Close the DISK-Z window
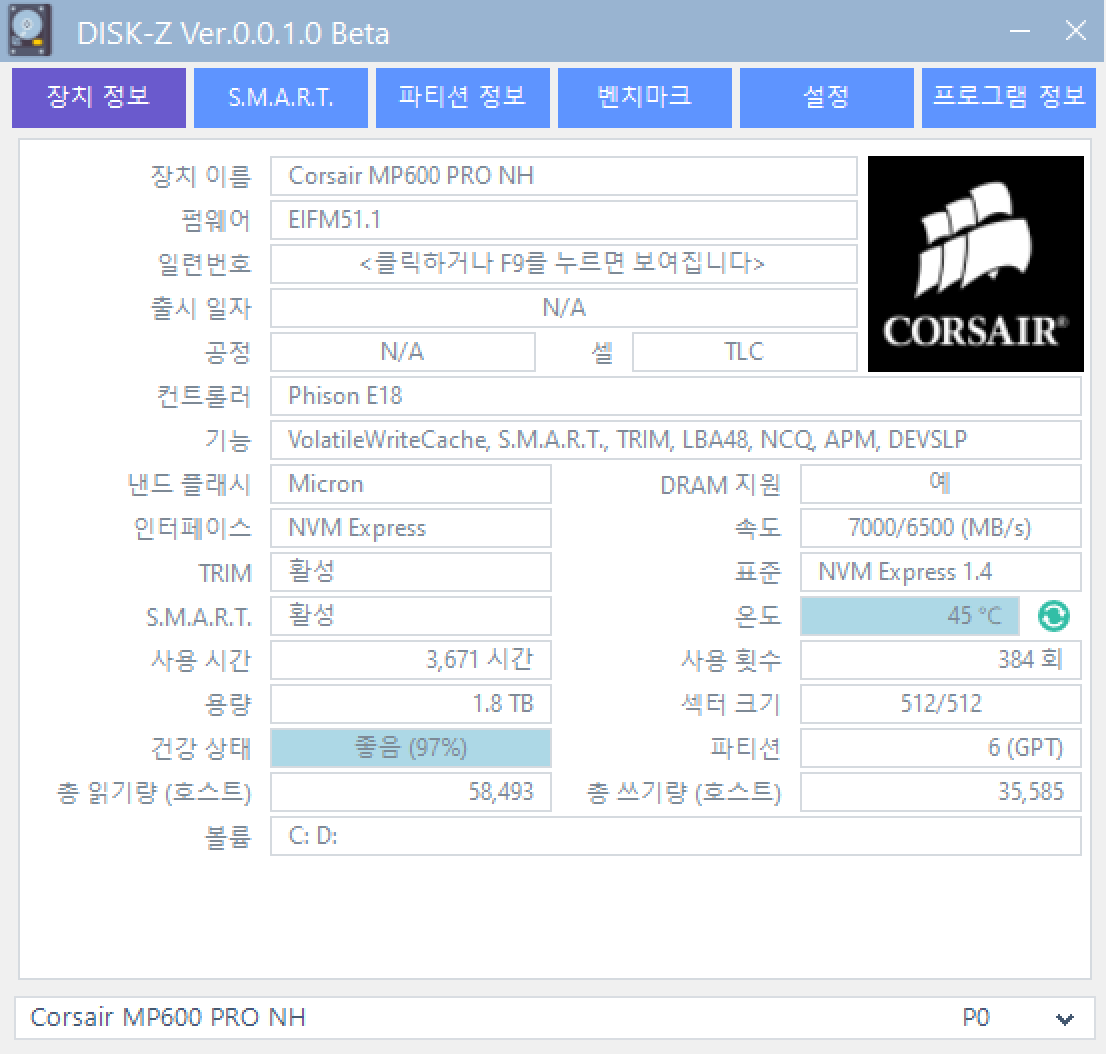Screen dimensions: 1106x1054 [1076, 30]
